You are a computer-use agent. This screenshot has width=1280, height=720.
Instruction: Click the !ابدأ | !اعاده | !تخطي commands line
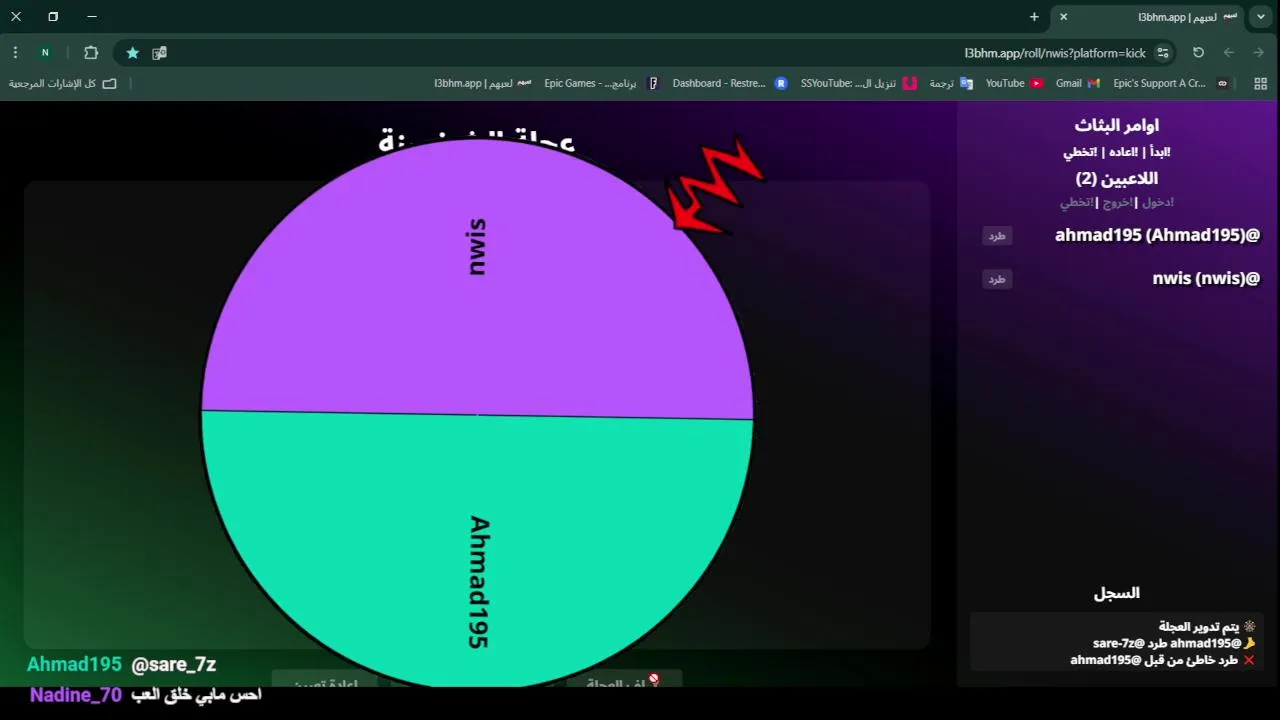tap(1116, 152)
